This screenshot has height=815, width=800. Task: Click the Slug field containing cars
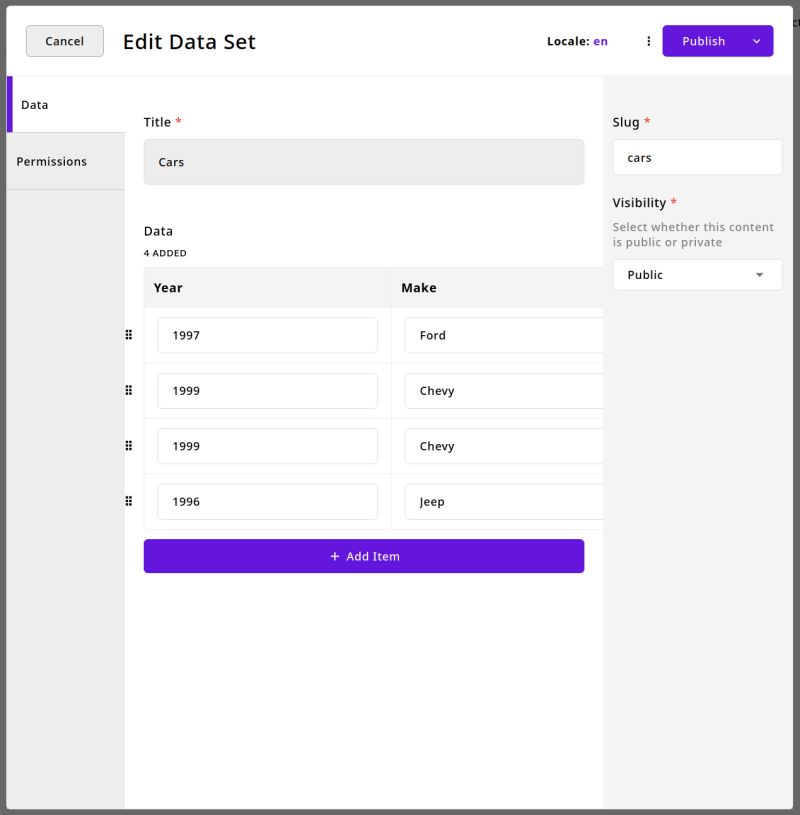[x=697, y=157]
